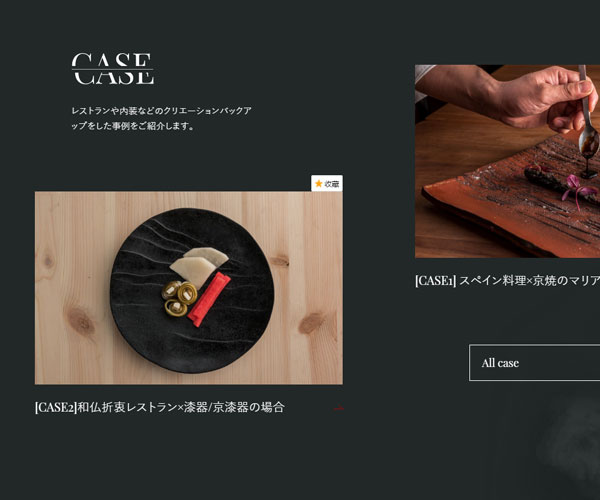
Task: Click the CASE section heading logo
Action: tap(113, 69)
